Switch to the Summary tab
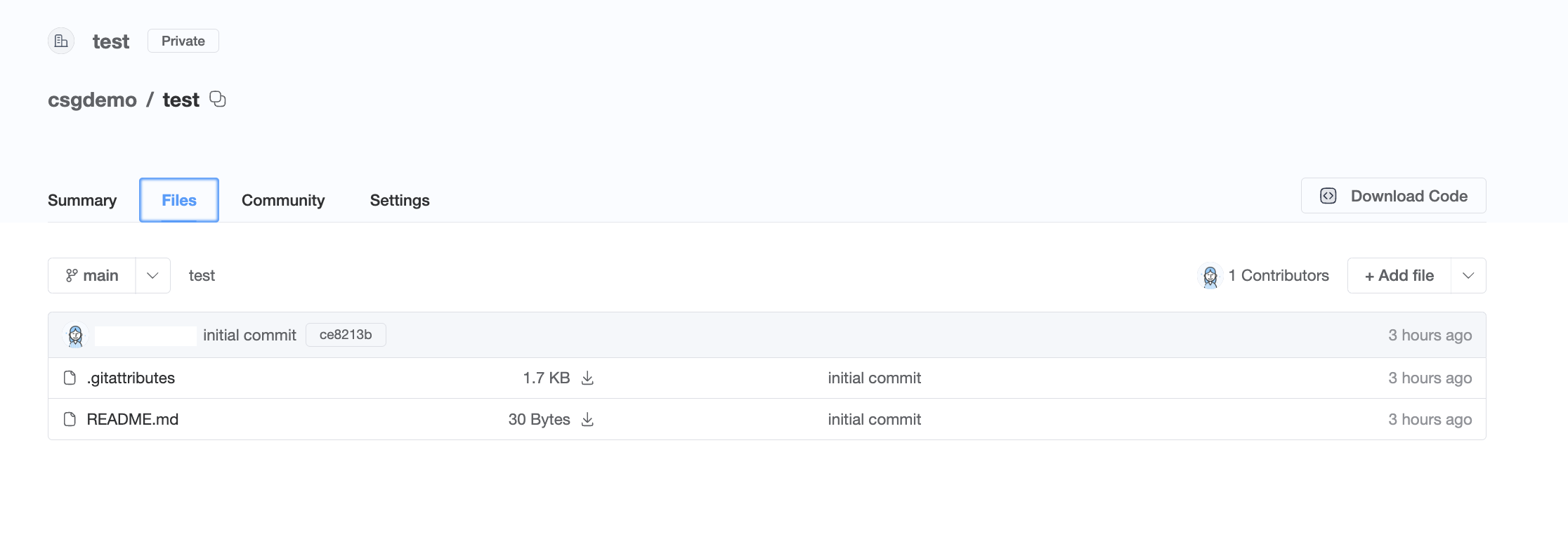This screenshot has height=556, width=1568. click(x=82, y=201)
